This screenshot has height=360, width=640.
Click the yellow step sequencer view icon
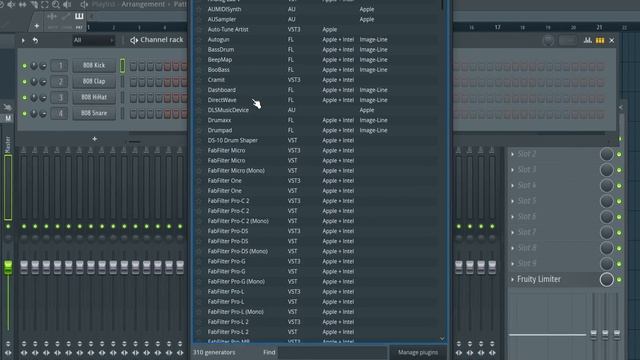coord(600,40)
